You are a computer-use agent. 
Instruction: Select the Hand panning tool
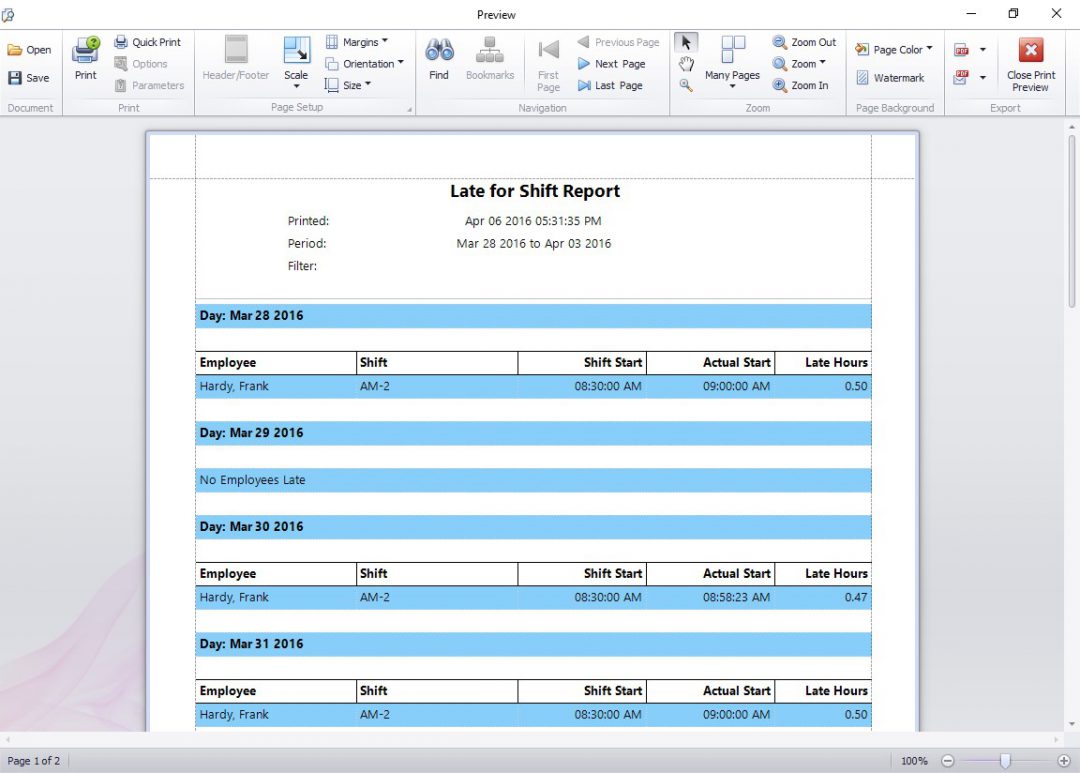(686, 62)
